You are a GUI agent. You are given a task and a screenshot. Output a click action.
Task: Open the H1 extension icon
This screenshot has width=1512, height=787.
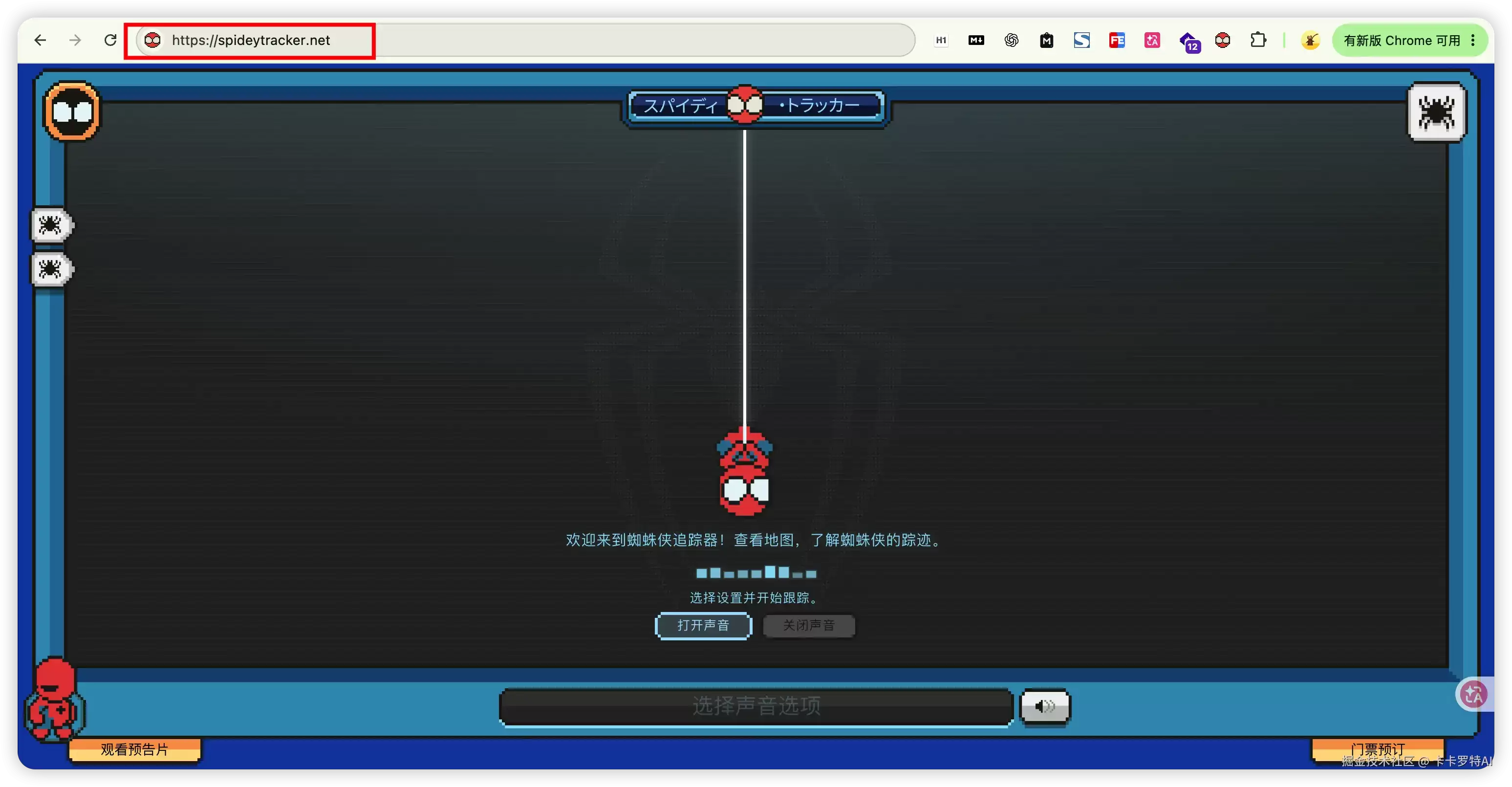[x=941, y=40]
